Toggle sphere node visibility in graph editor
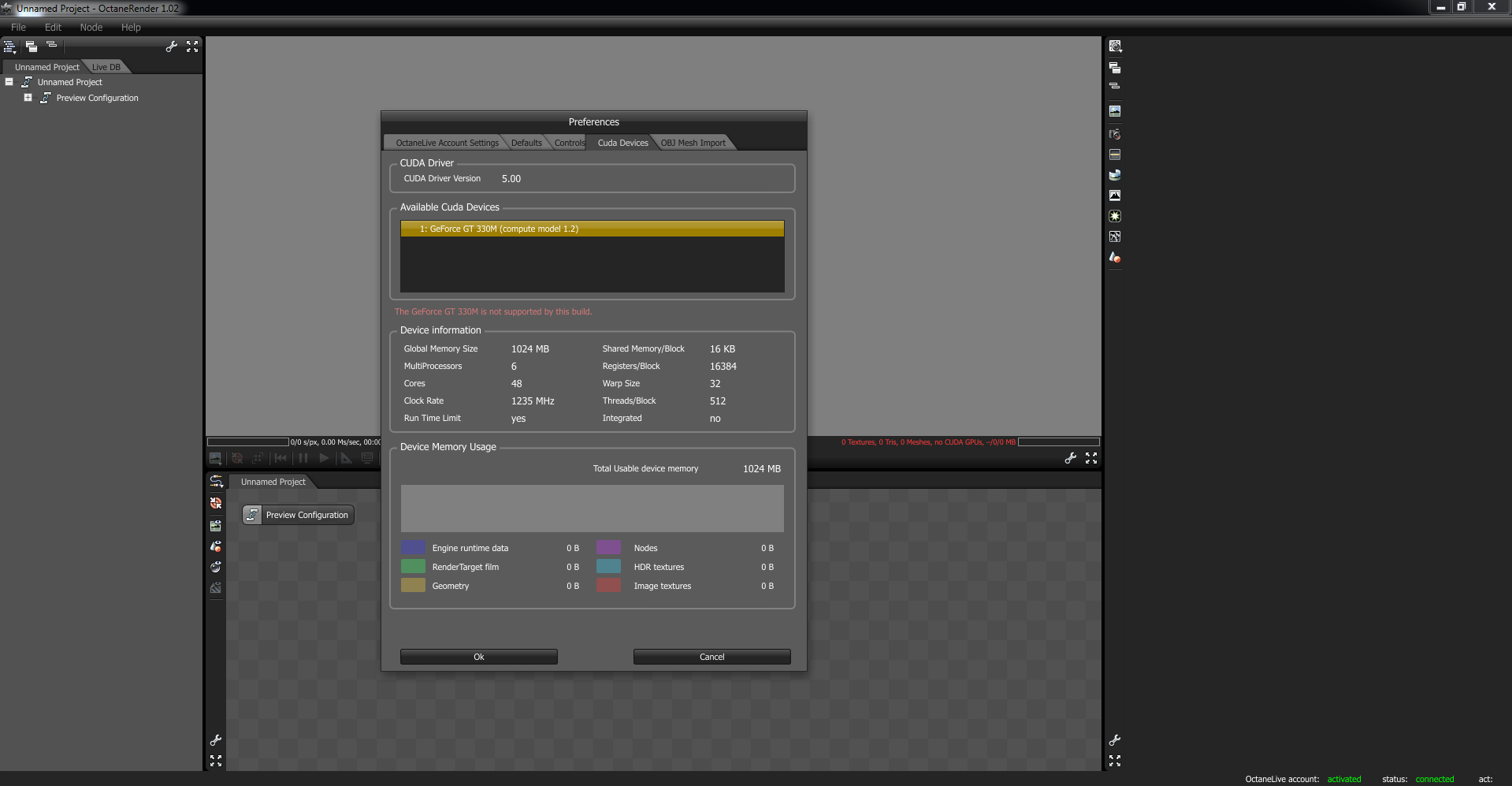 pyautogui.click(x=216, y=567)
